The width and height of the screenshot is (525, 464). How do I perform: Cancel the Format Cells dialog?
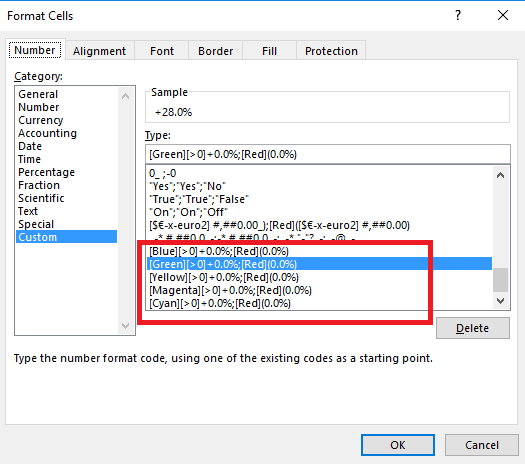[482, 445]
